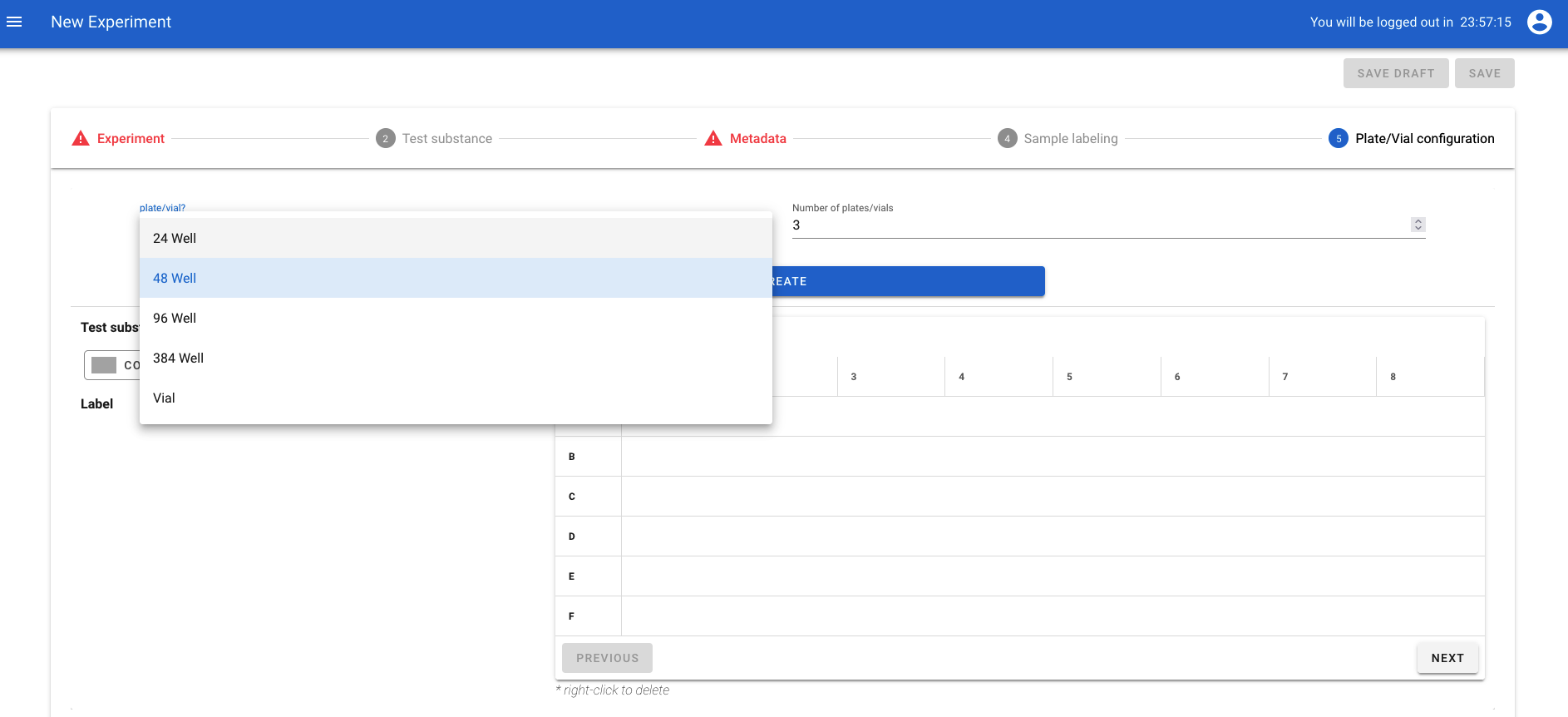Pick 96 Well plate type
Viewport: 1568px width, 717px height.
point(175,319)
